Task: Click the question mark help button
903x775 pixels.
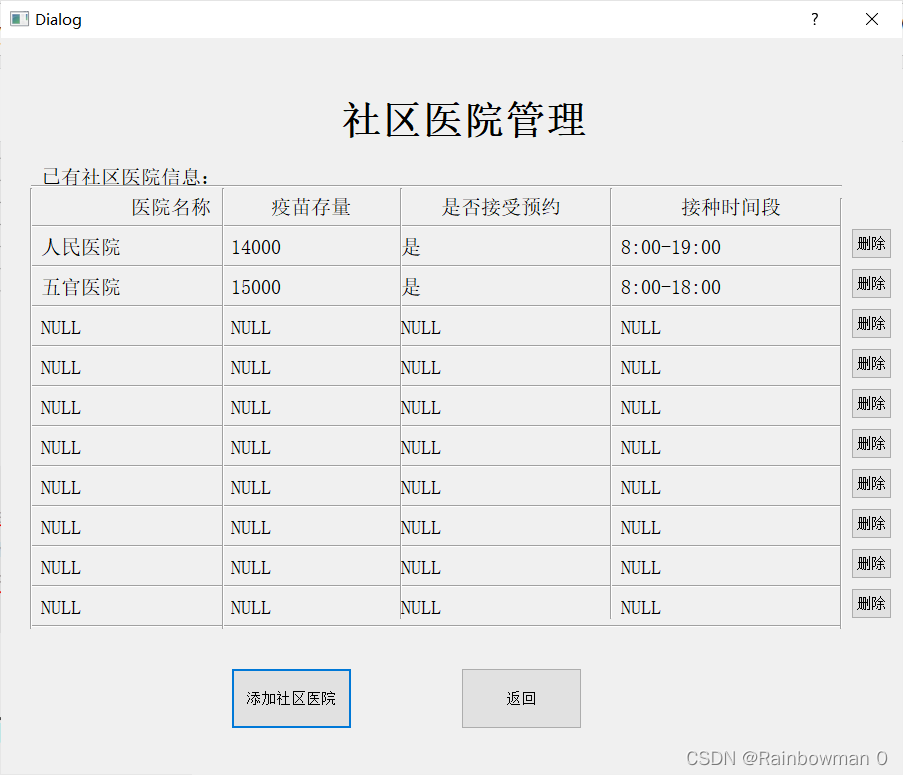Action: pos(814,19)
